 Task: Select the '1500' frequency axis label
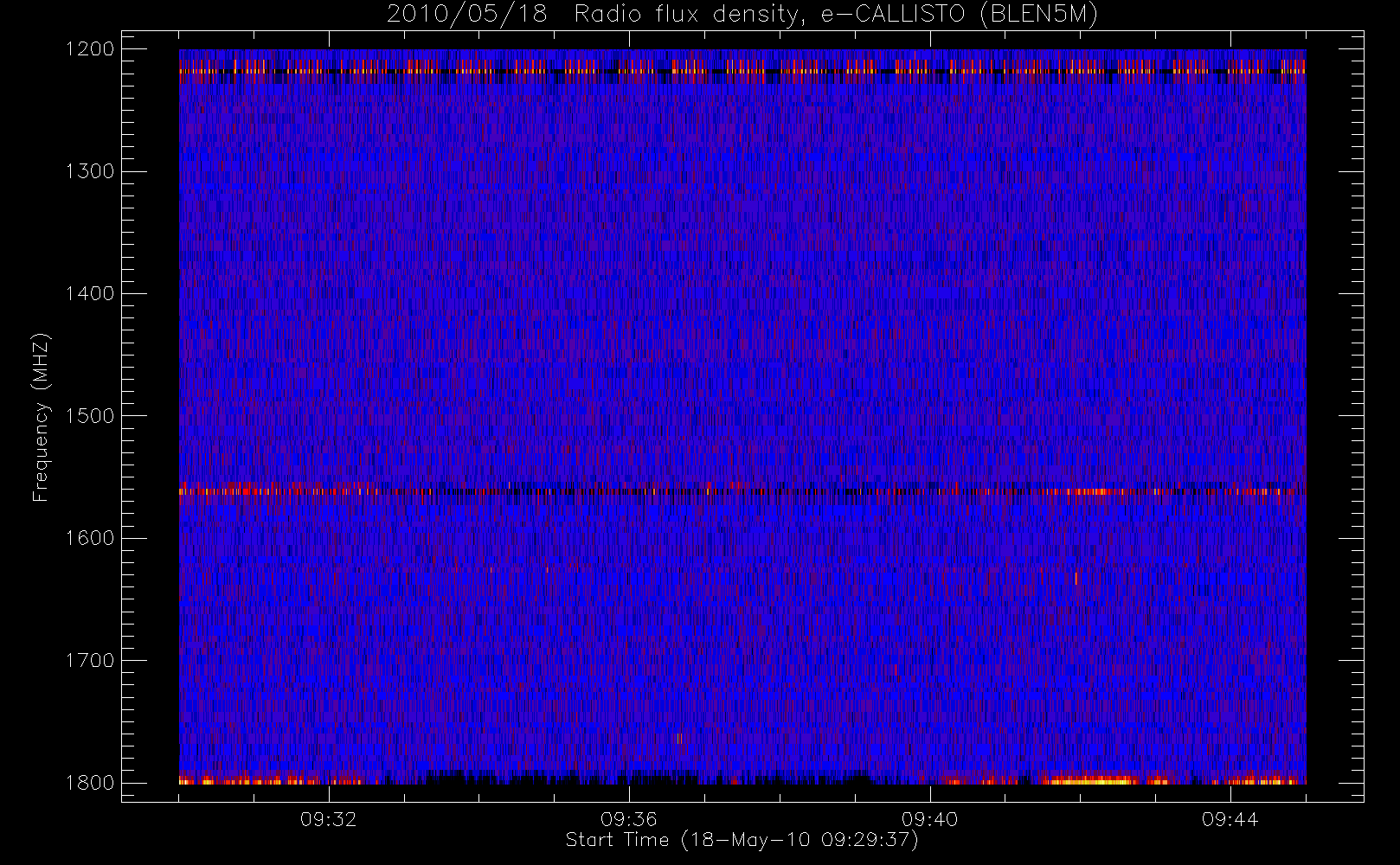[90, 416]
